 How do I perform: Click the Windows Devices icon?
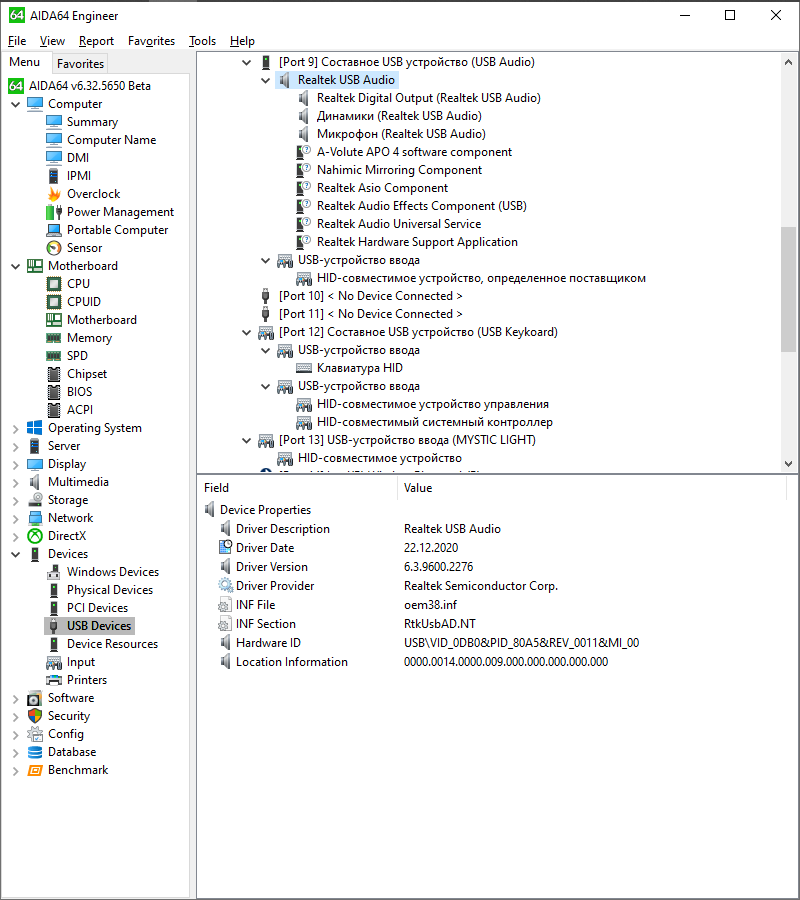coord(54,572)
